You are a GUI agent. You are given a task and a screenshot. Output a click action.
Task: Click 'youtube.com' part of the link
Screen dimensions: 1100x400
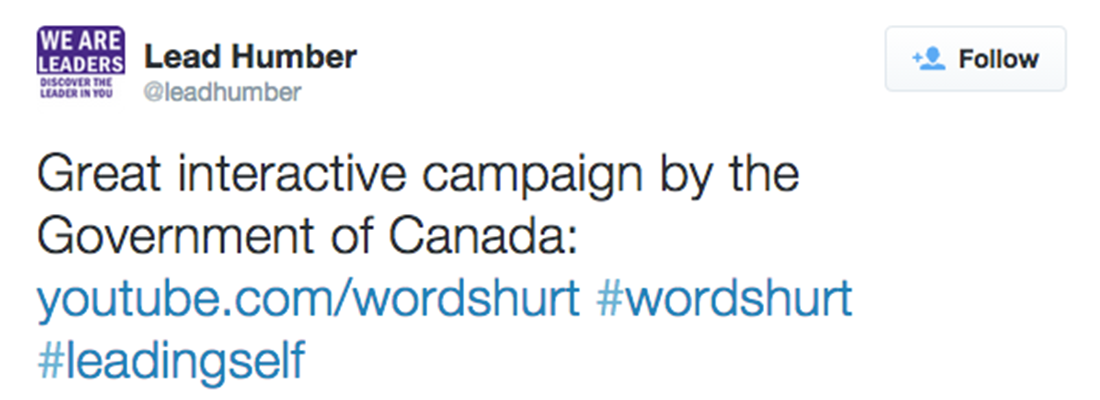click(206, 300)
